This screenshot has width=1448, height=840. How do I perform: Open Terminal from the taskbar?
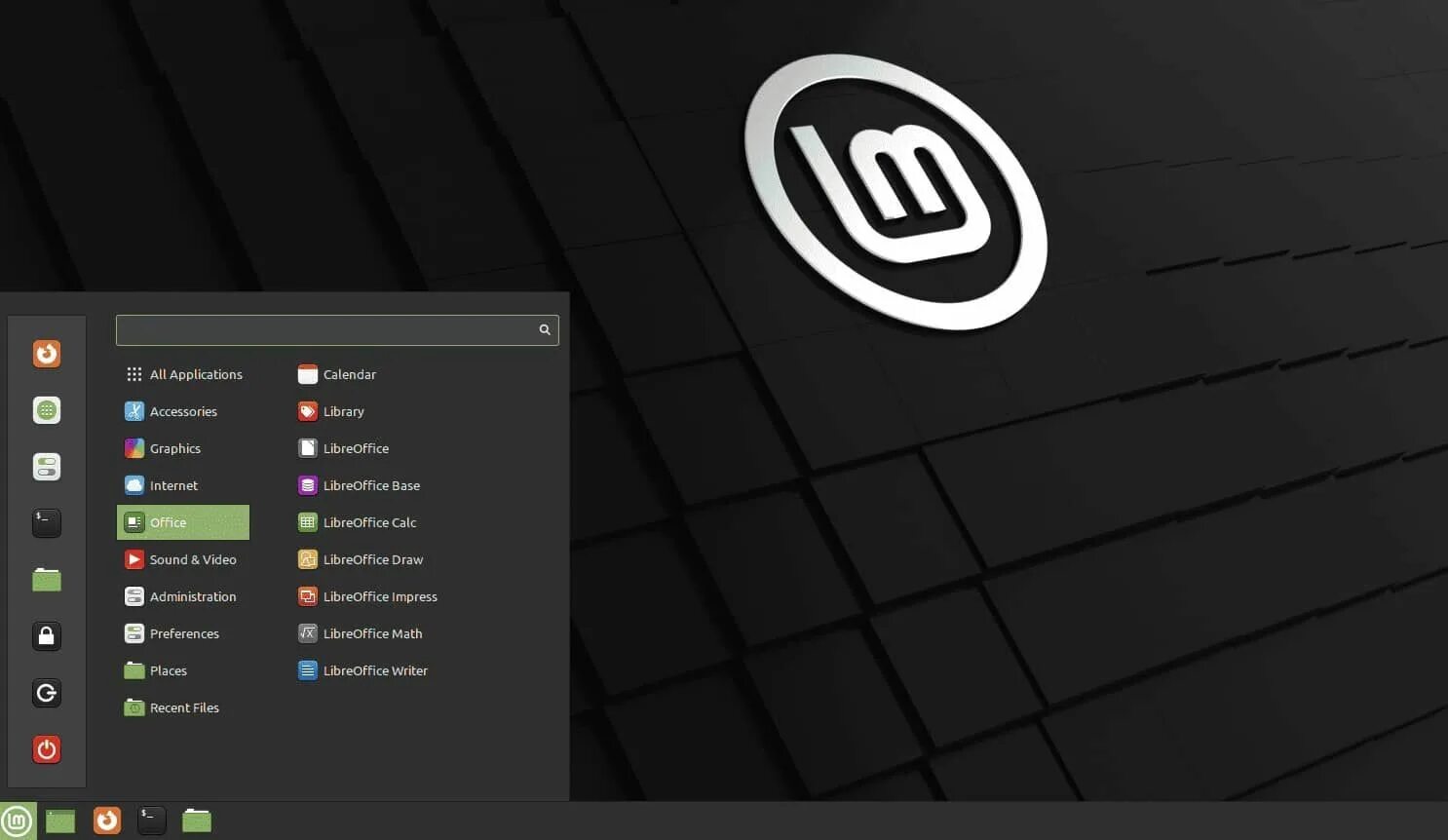tap(152, 821)
